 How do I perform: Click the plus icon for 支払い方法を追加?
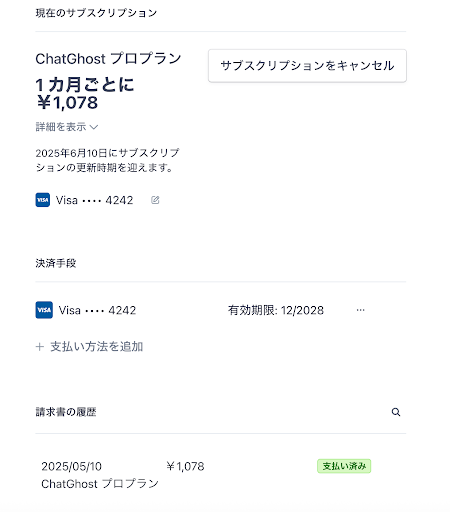pos(40,347)
